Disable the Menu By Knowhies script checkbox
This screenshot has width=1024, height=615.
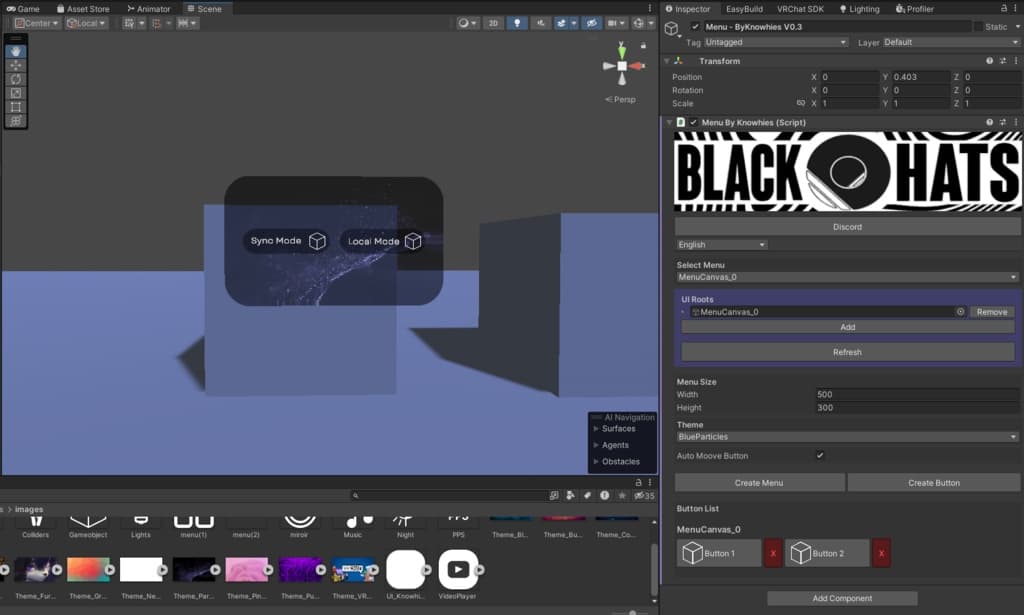pyautogui.click(x=694, y=122)
